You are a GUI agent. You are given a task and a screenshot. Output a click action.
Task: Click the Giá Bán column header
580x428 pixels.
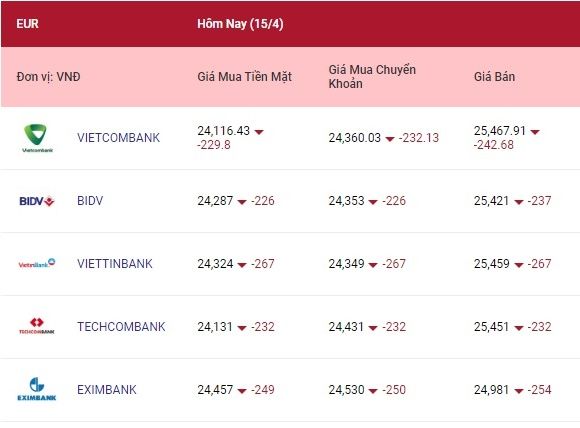(494, 77)
